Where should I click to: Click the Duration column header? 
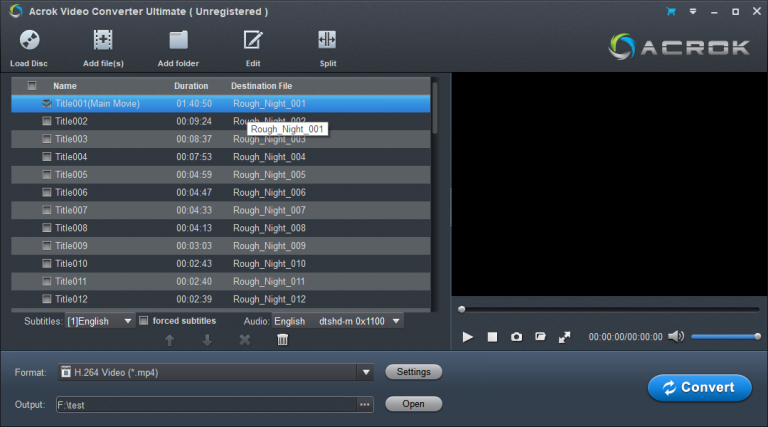[x=191, y=86]
